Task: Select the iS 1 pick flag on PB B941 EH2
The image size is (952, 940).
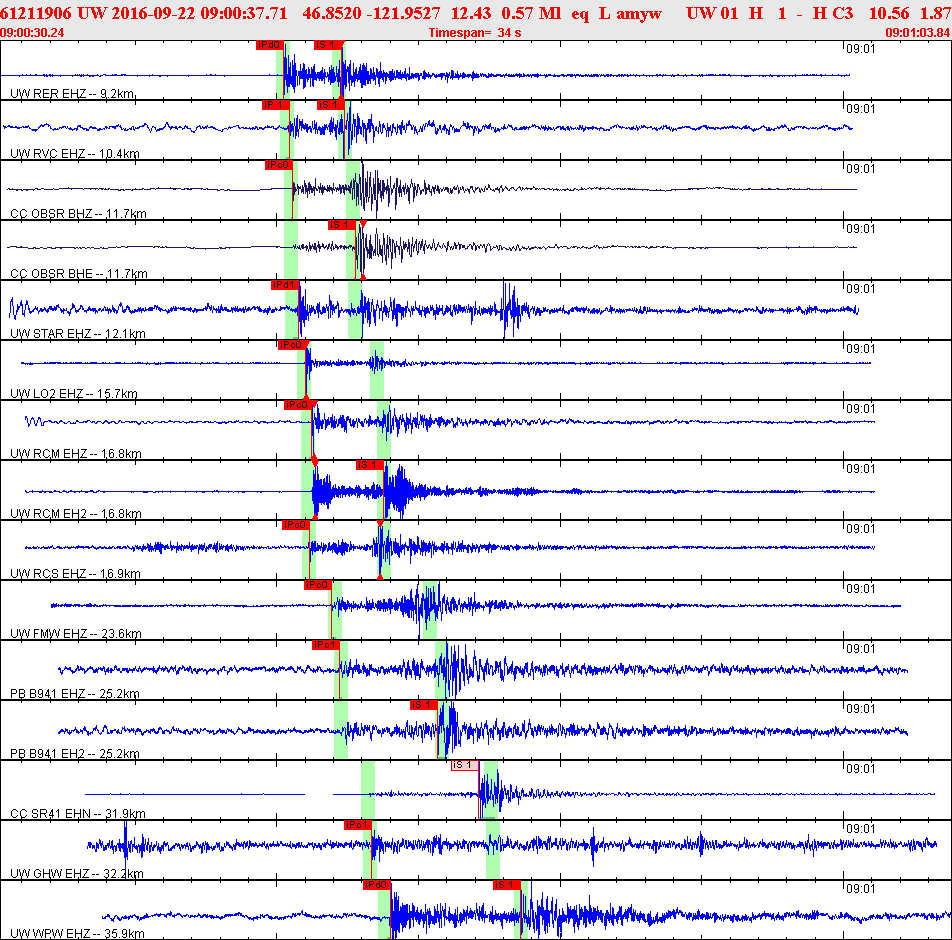Action: click(x=423, y=705)
